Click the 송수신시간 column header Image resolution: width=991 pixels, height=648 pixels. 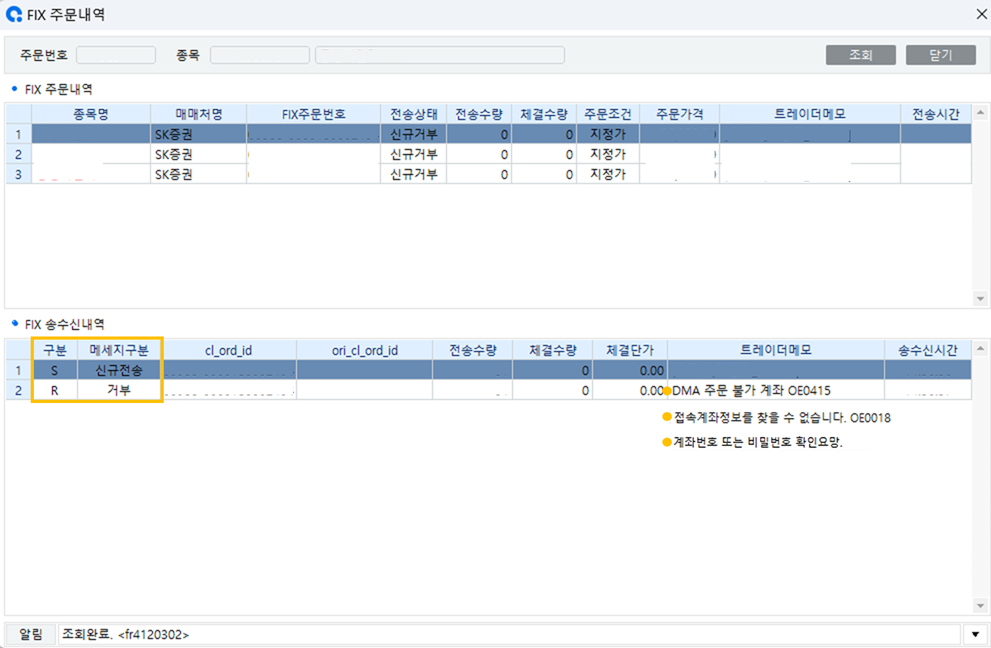(x=928, y=350)
